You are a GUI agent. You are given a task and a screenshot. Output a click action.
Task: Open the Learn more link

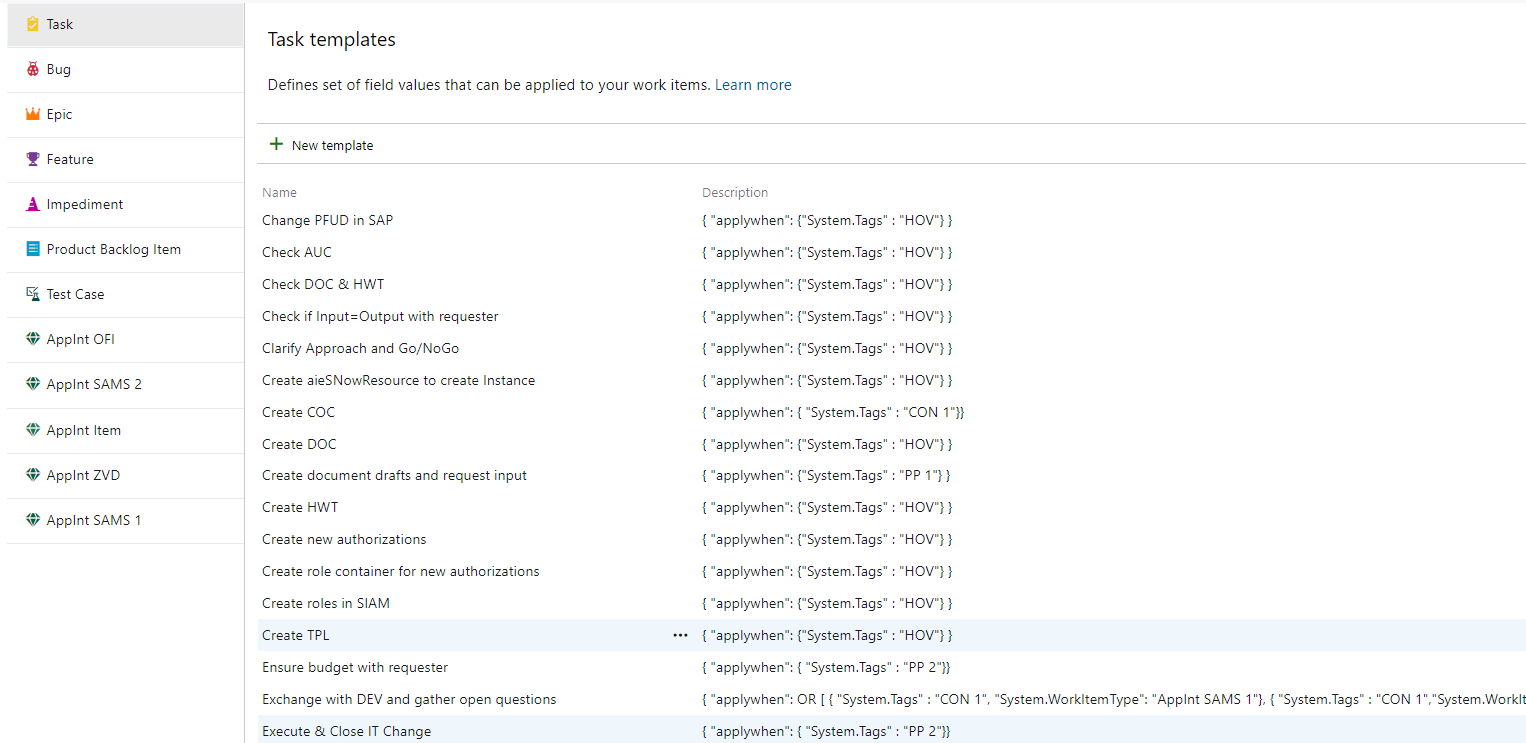[x=753, y=84]
